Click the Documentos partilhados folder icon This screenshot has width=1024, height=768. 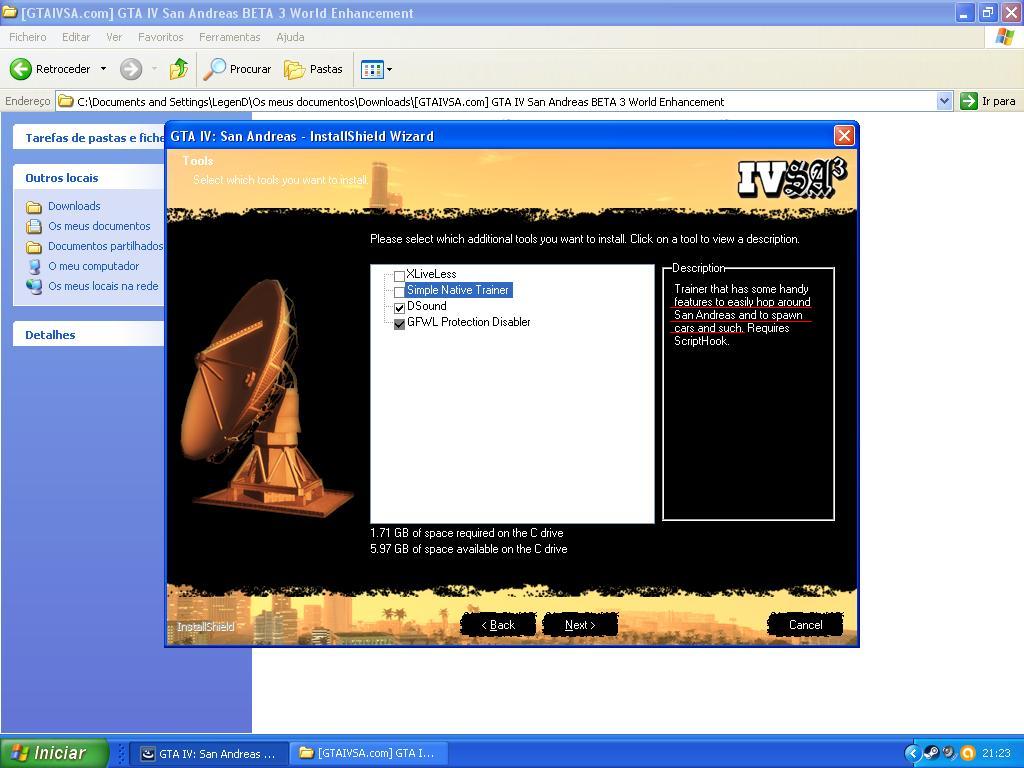34,247
